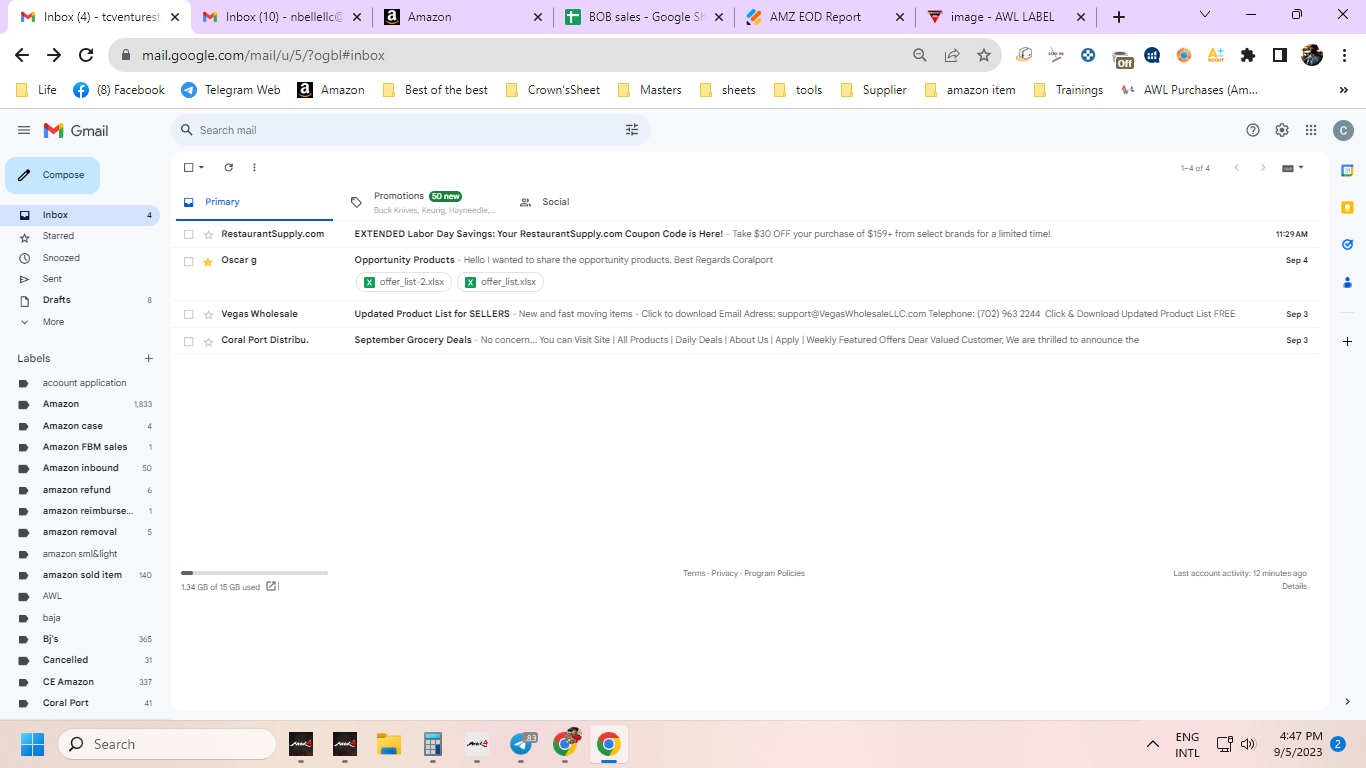Compose a new email

pos(53,175)
